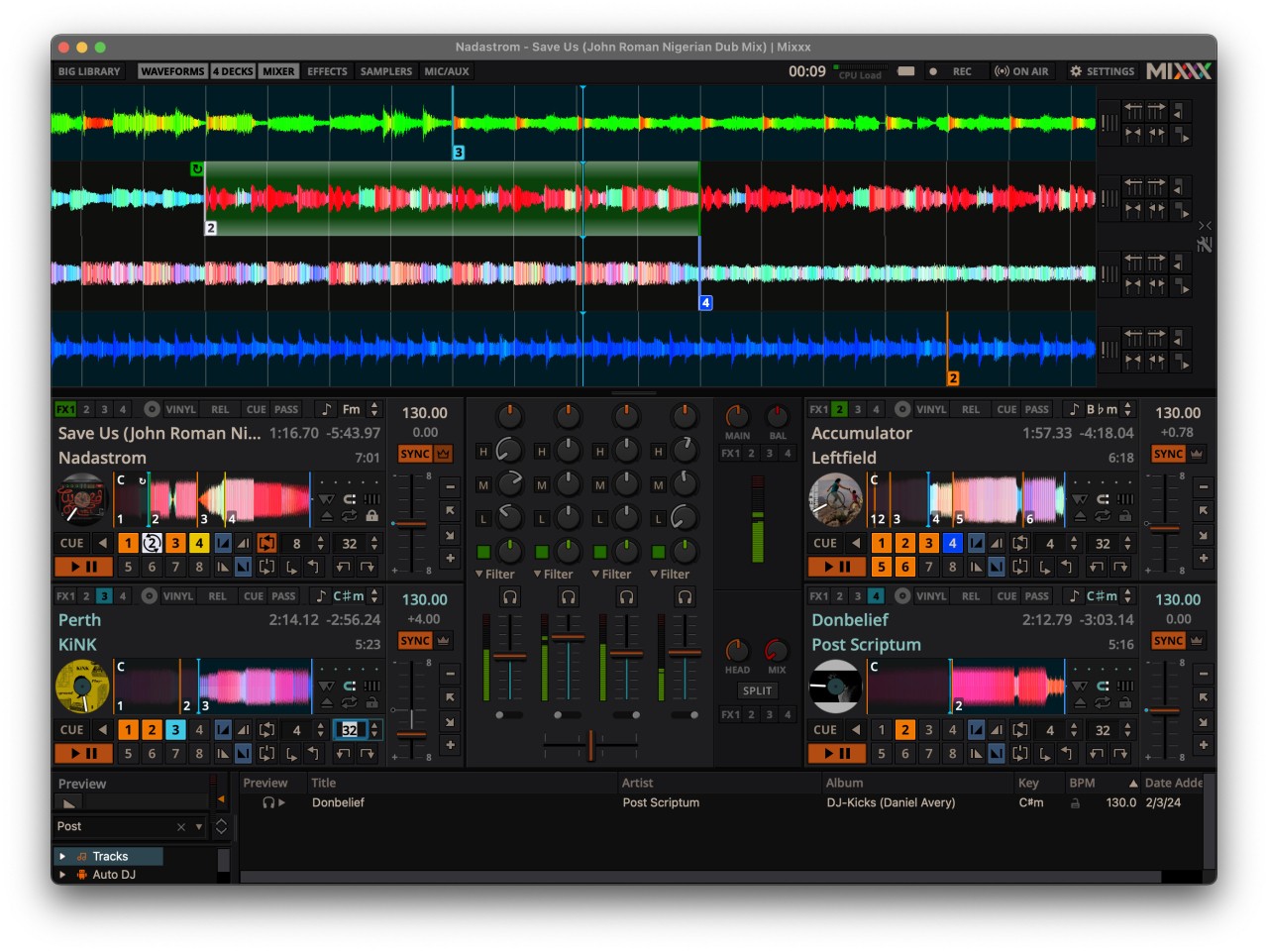The image size is (1268, 952).
Task: Toggle the keylock padlock icon on deck one
Action: click(371, 516)
